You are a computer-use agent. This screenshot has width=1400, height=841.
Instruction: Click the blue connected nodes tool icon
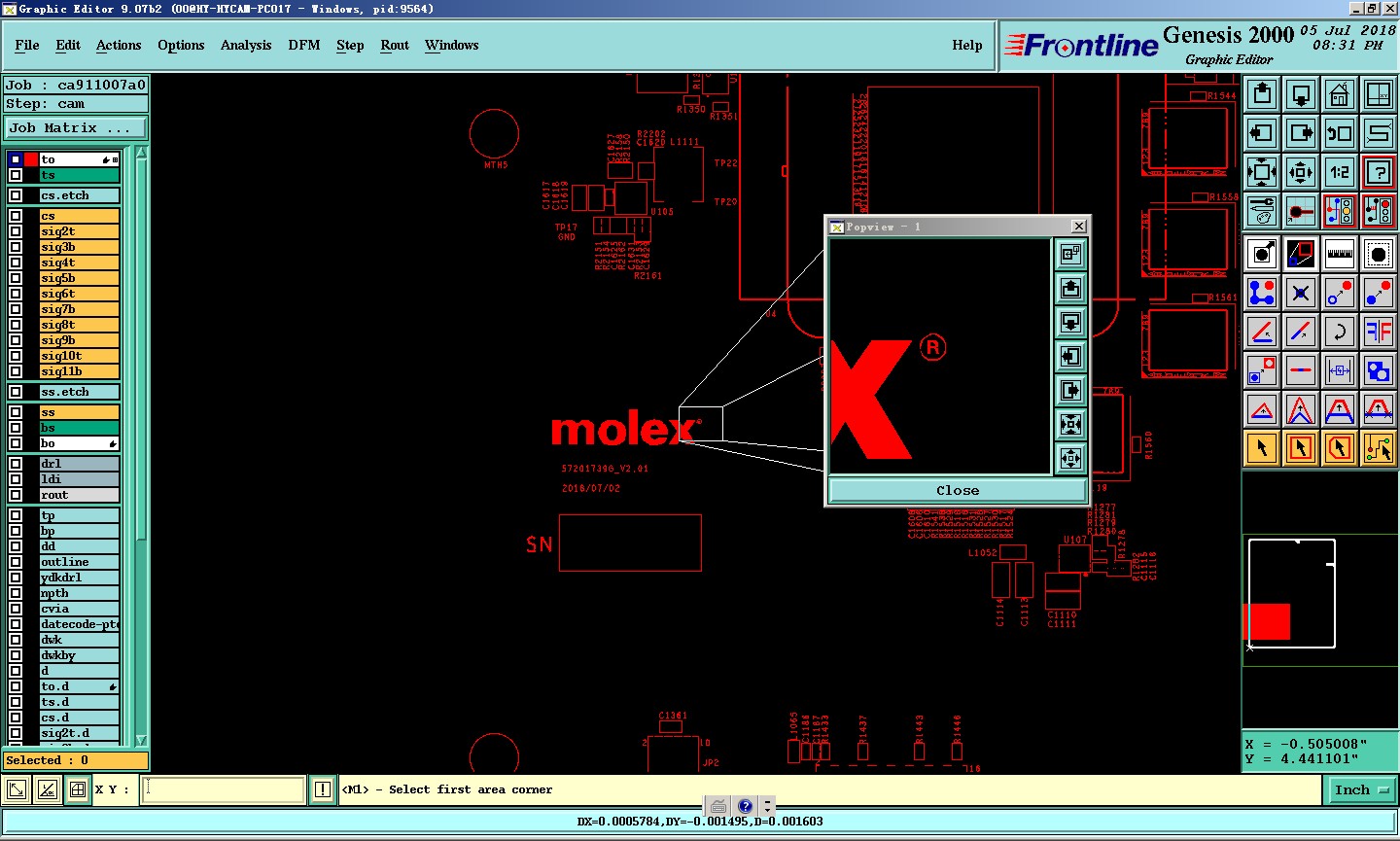(1262, 293)
